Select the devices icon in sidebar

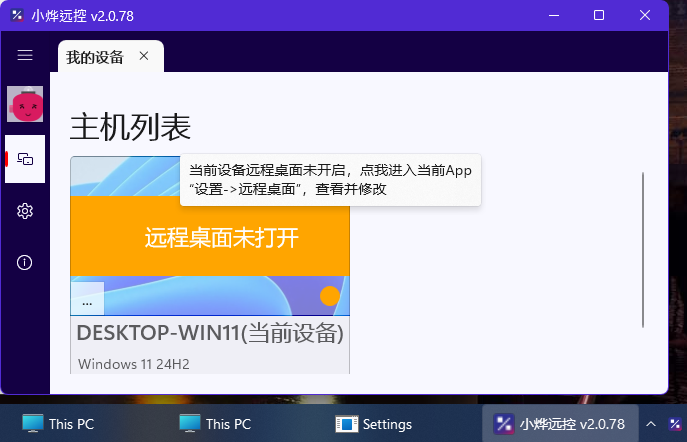coord(25,159)
